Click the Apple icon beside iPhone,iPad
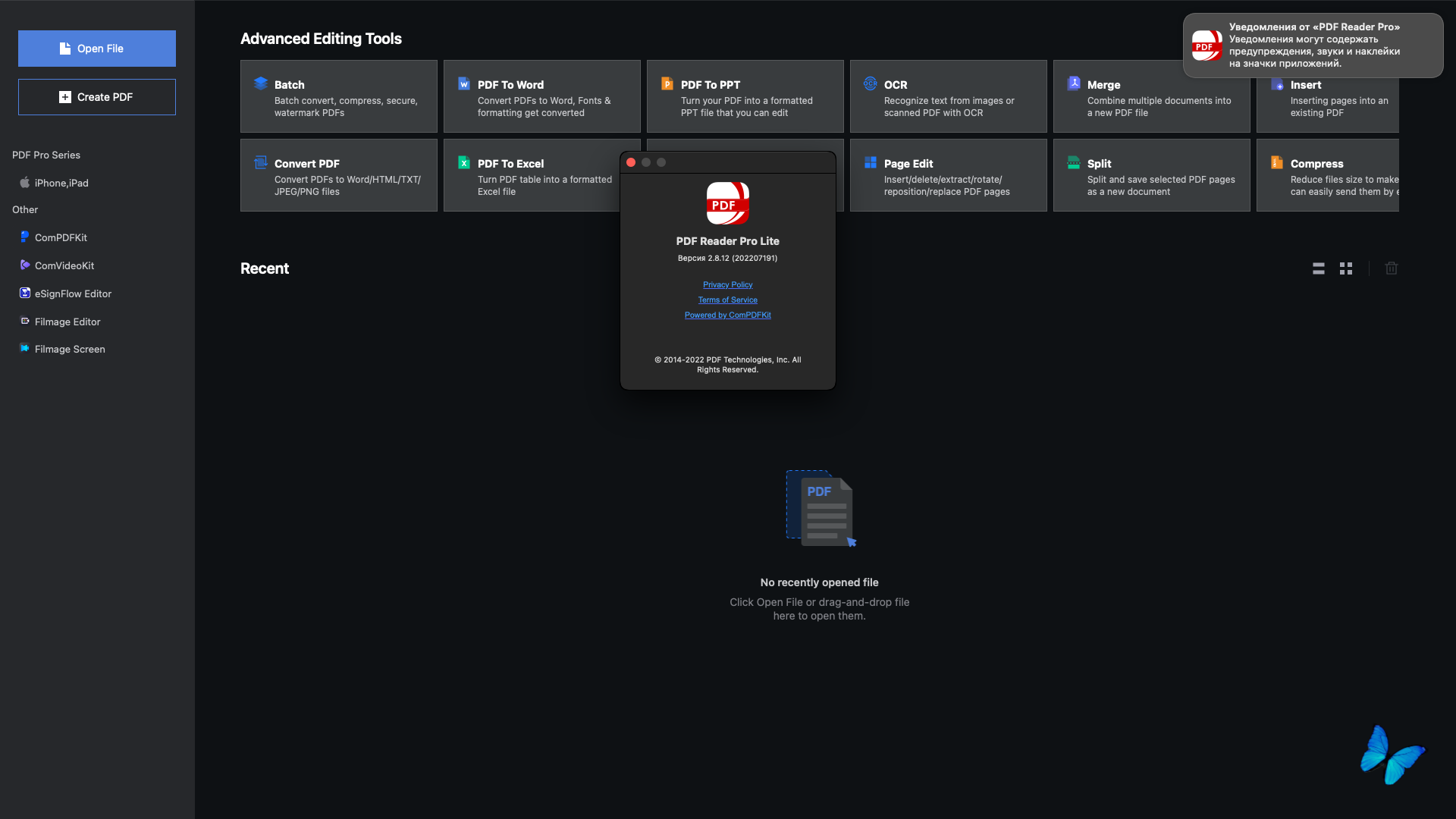 click(x=25, y=182)
